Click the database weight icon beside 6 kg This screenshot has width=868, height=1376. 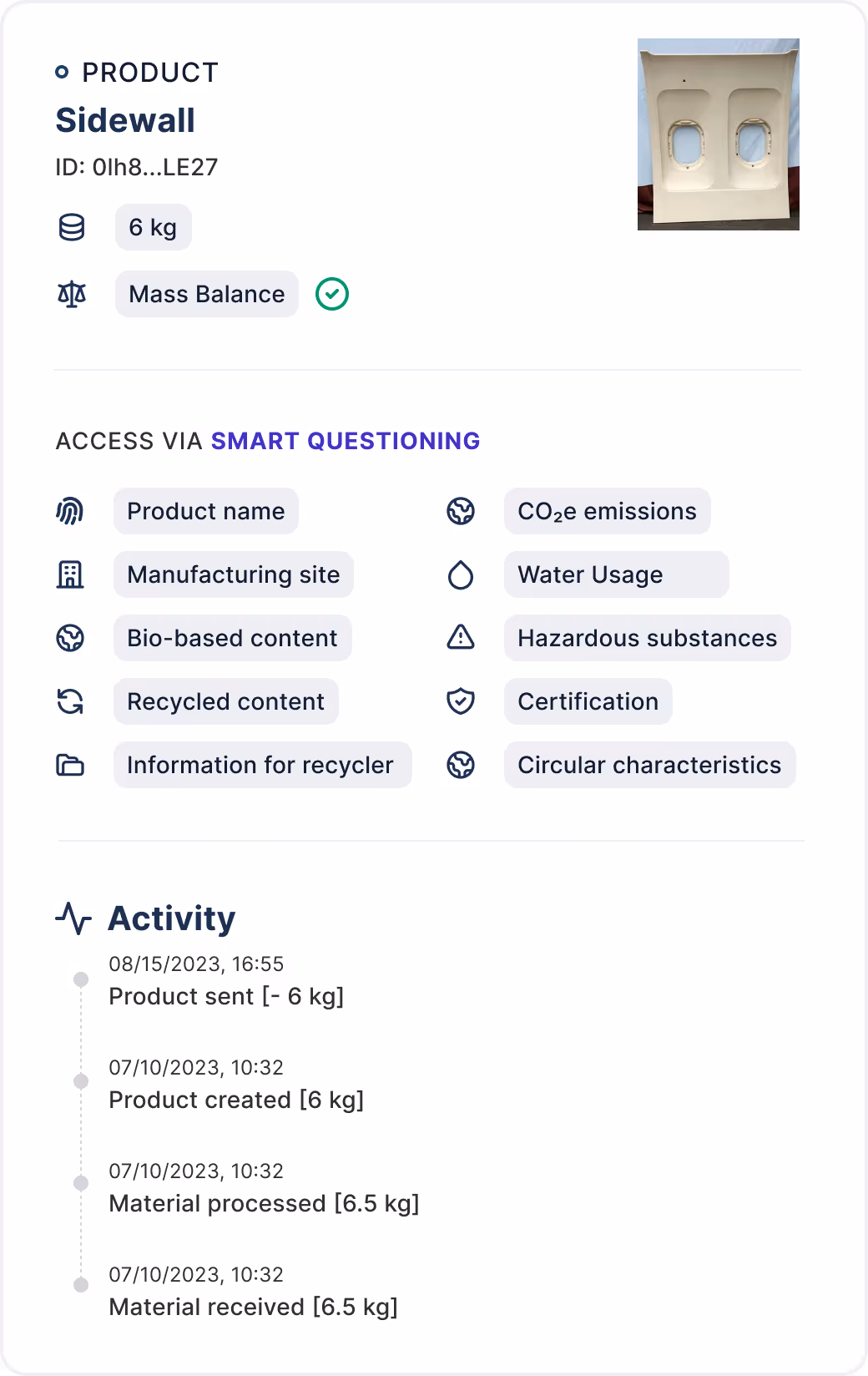pyautogui.click(x=72, y=227)
